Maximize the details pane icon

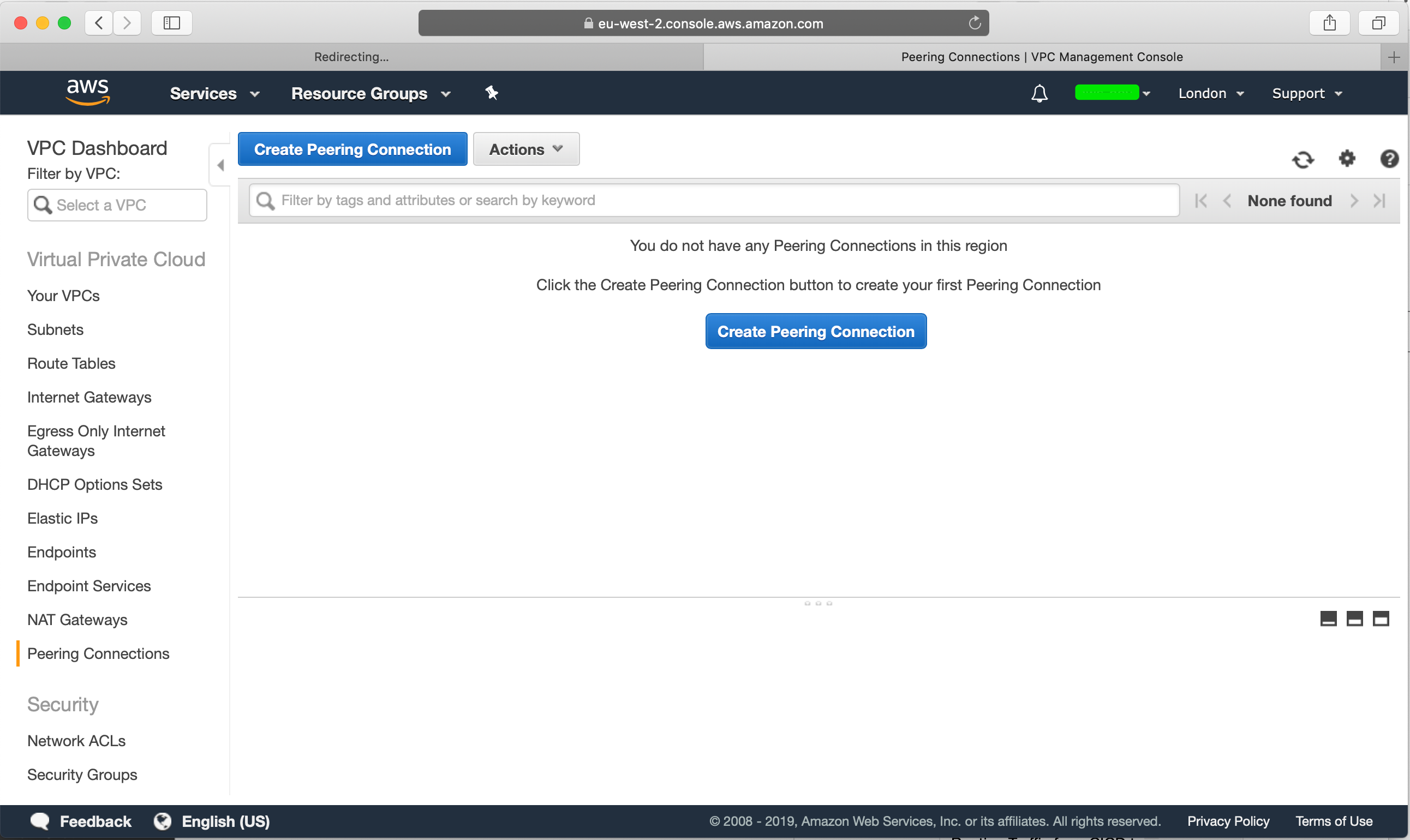pyautogui.click(x=1381, y=619)
